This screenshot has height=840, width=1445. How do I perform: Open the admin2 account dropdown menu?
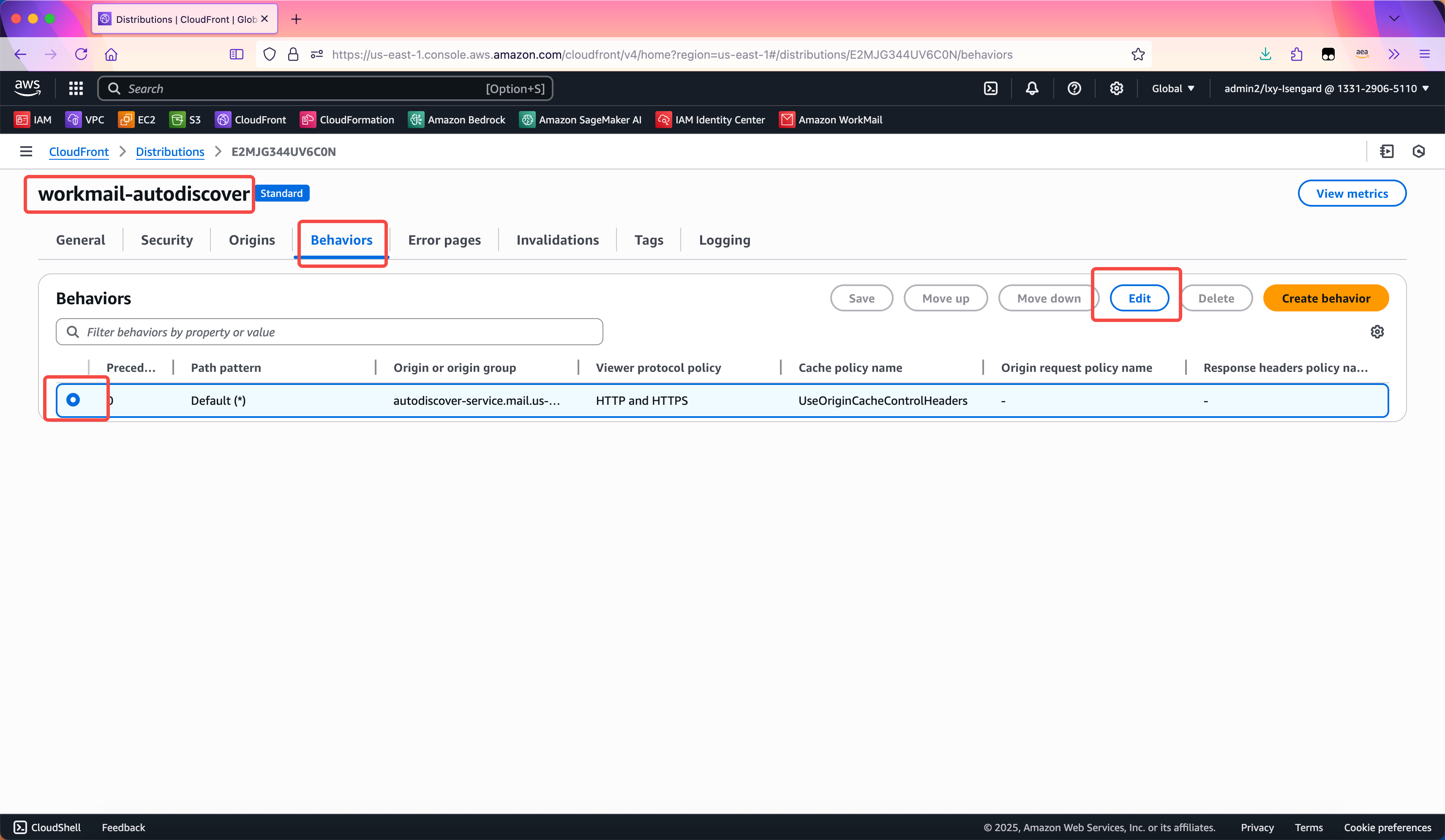(x=1326, y=88)
